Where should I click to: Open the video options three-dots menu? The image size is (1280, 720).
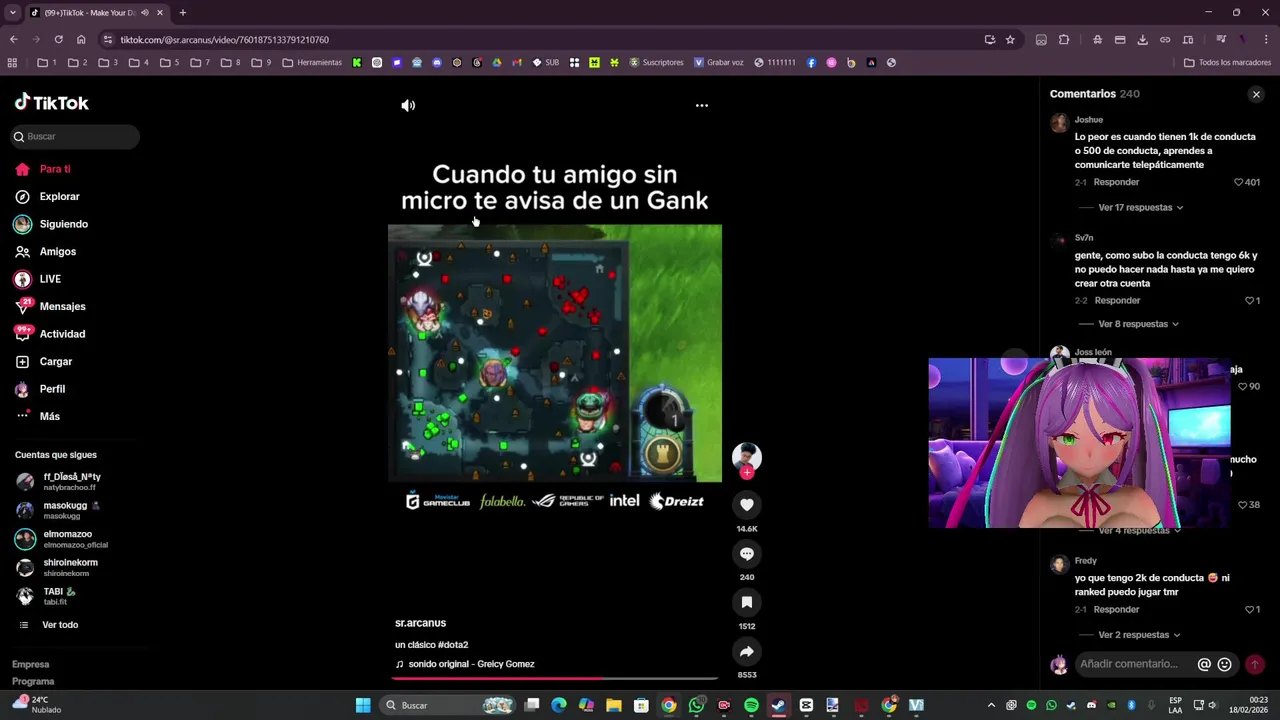click(x=702, y=105)
